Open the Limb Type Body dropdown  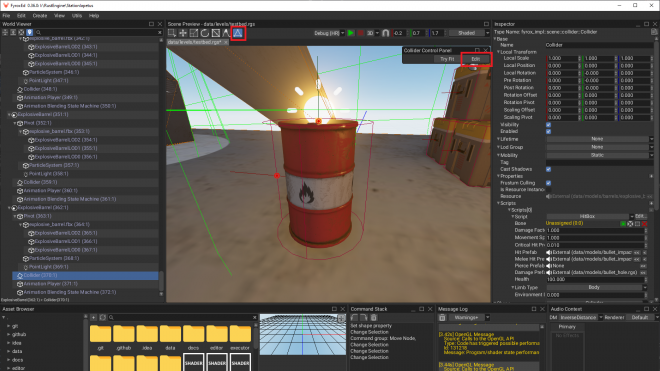click(x=596, y=287)
